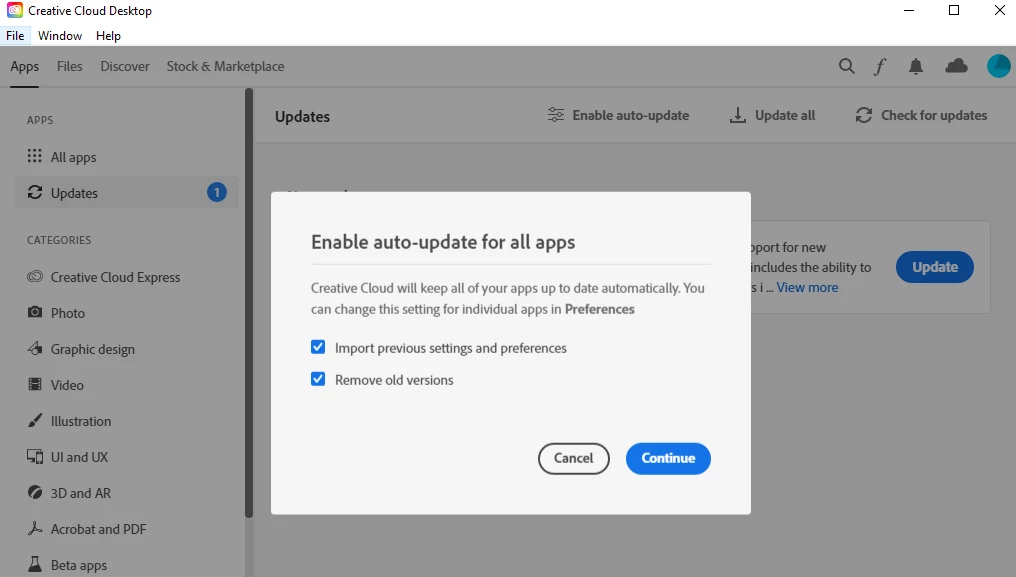Click the sidebar vertical scrollbar
Image resolution: width=1016 pixels, height=577 pixels.
(x=249, y=303)
